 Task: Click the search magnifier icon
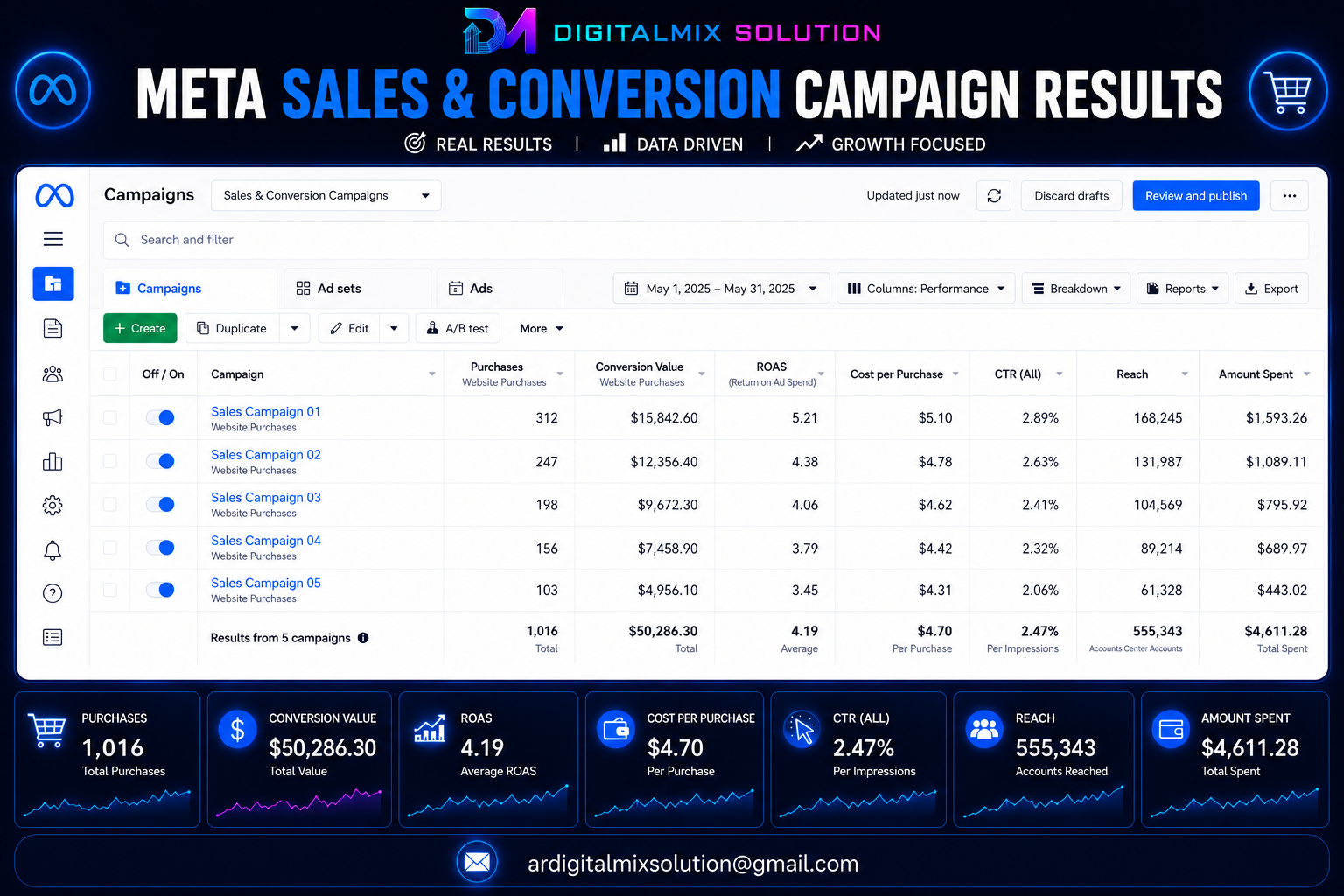click(x=122, y=240)
